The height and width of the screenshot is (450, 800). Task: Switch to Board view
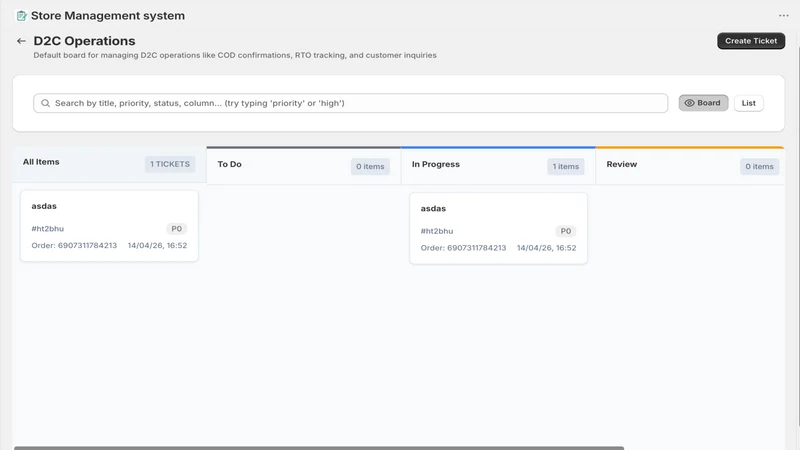[703, 103]
